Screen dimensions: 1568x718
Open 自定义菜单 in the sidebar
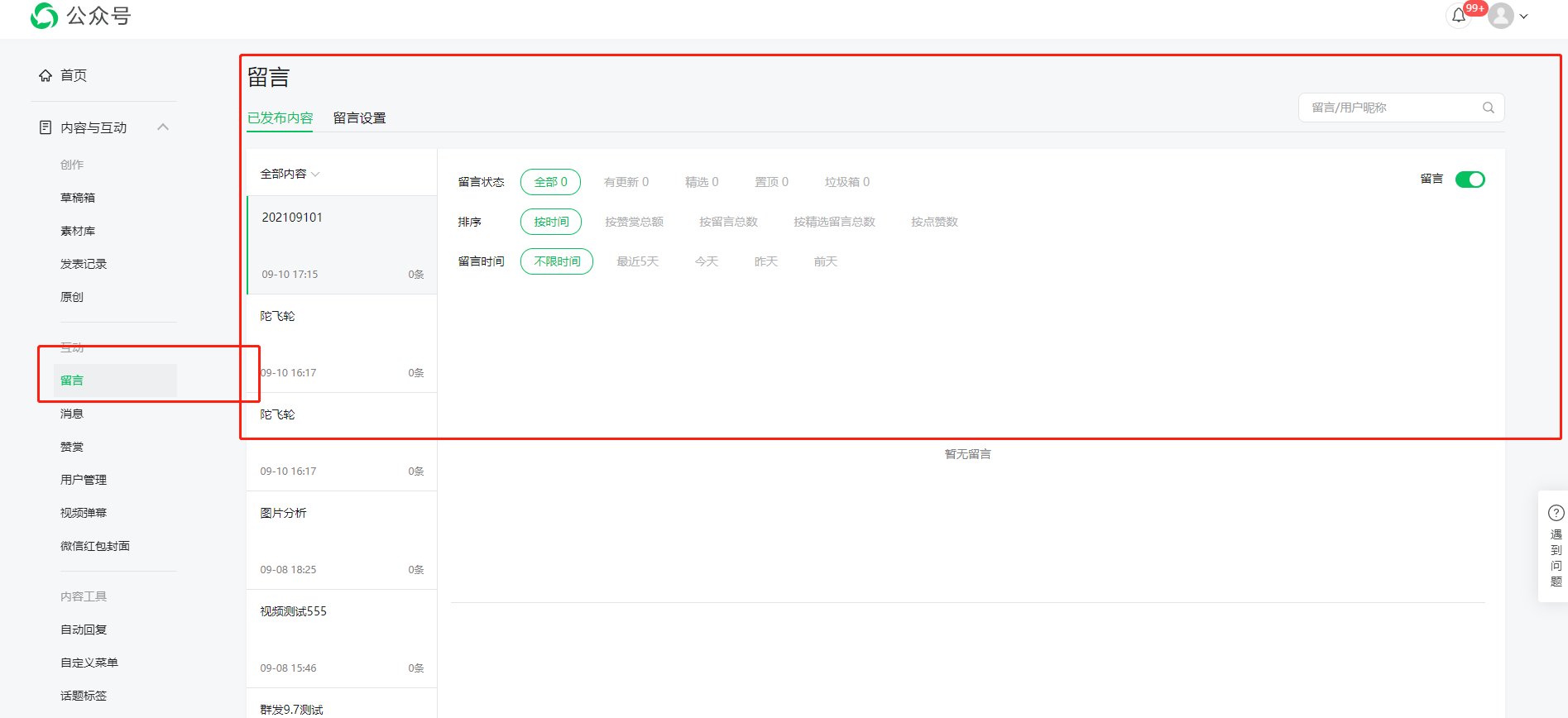click(89, 663)
